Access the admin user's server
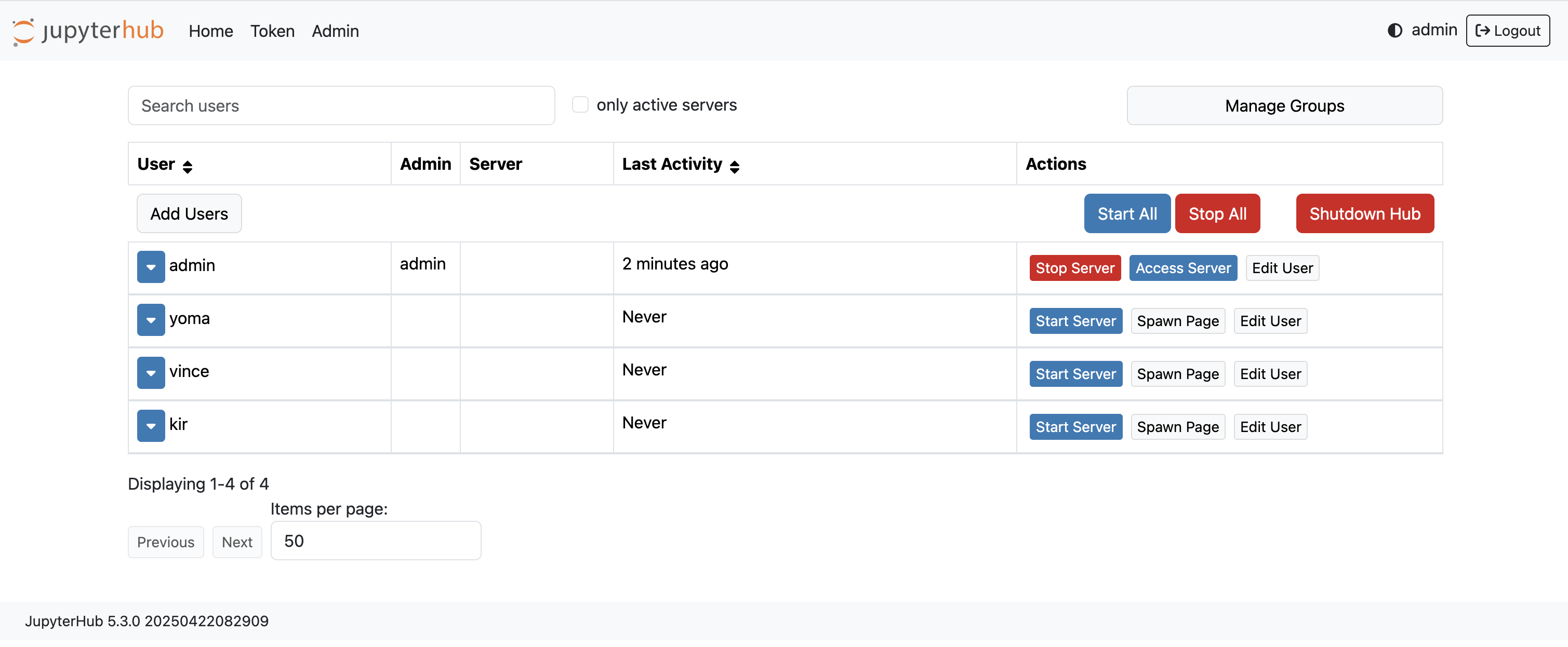The image size is (1568, 647). [1182, 267]
